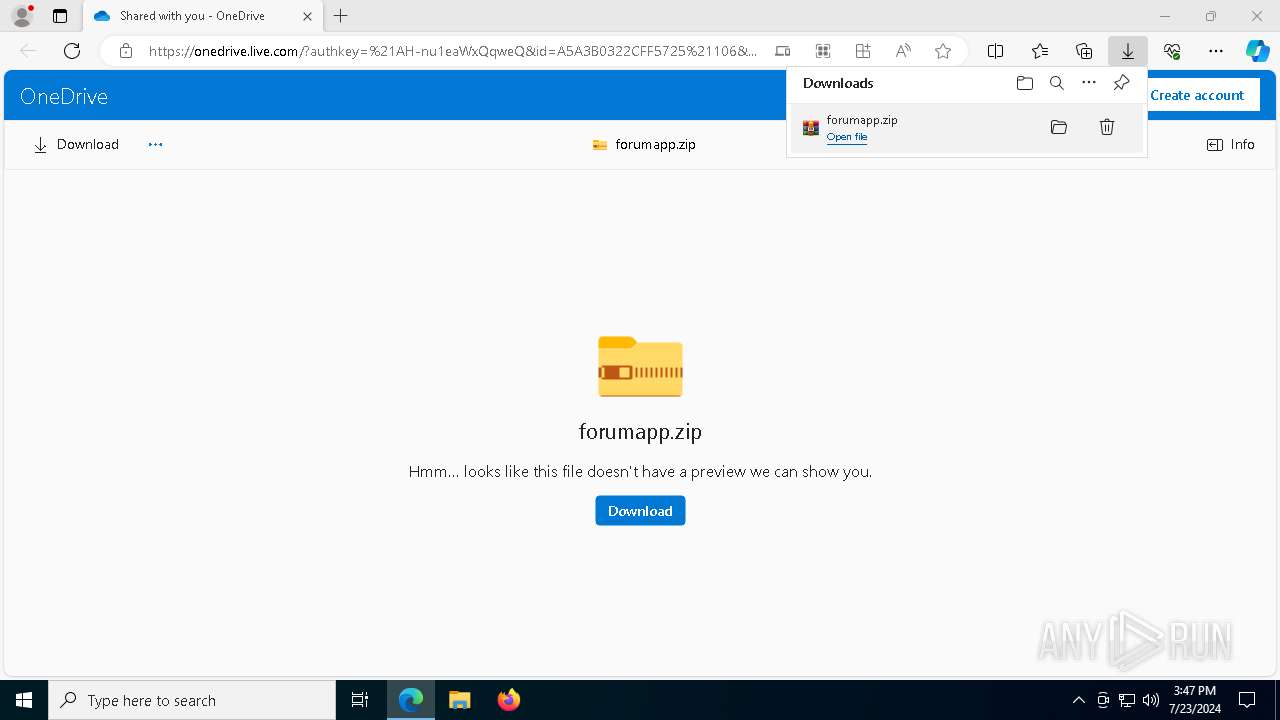The width and height of the screenshot is (1280, 720).
Task: View site information lock icon
Action: [126, 51]
